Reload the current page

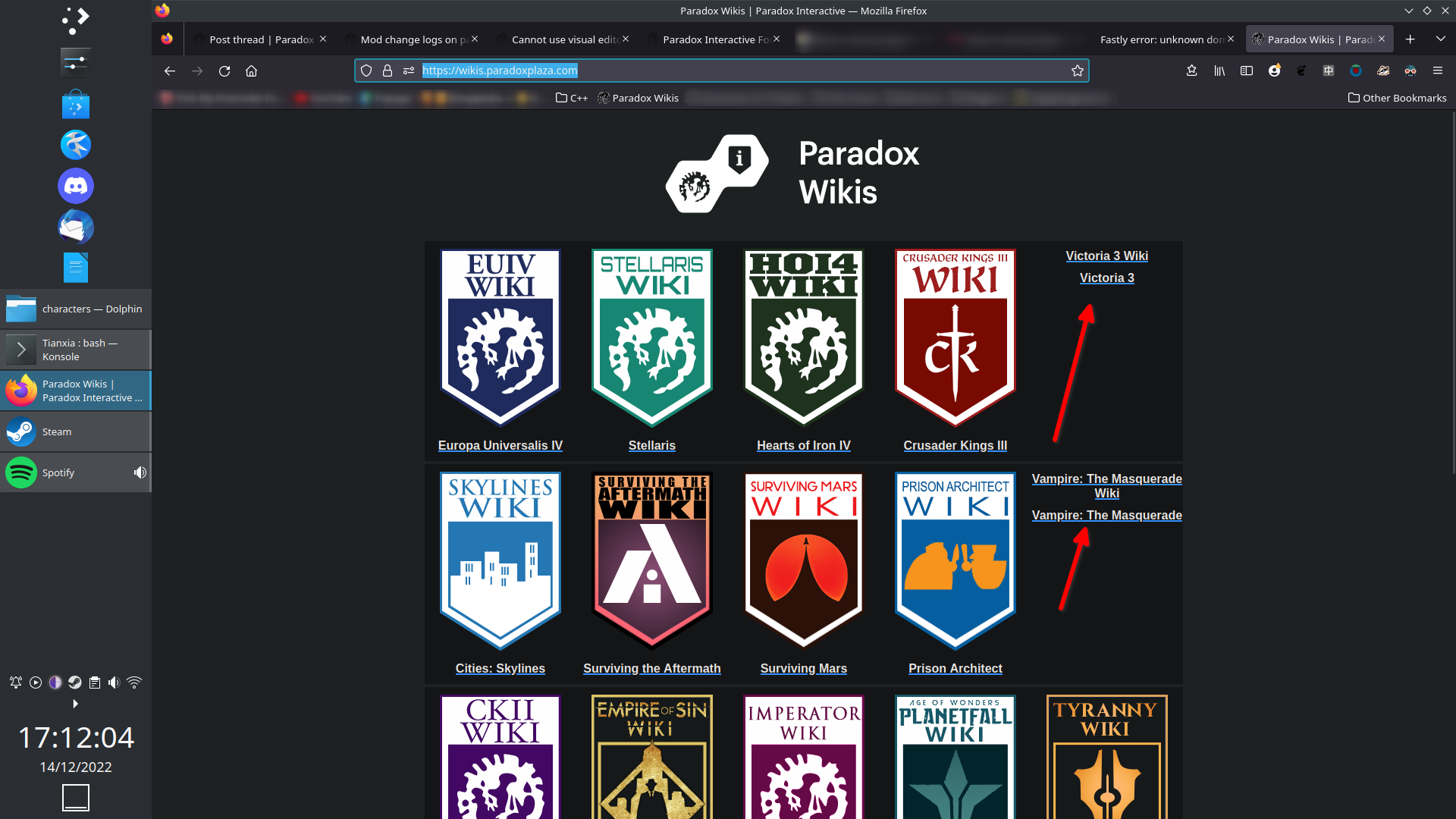tap(224, 71)
